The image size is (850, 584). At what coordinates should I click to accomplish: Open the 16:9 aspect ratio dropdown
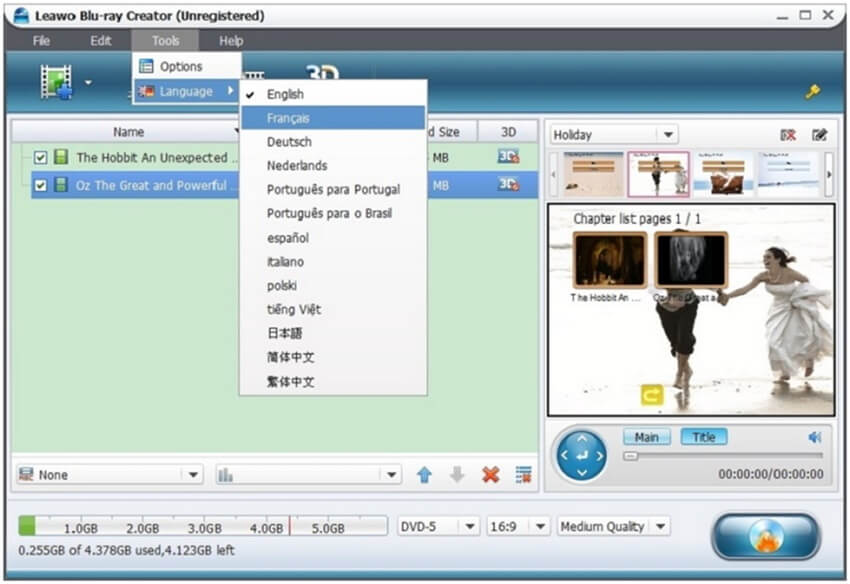tap(540, 527)
